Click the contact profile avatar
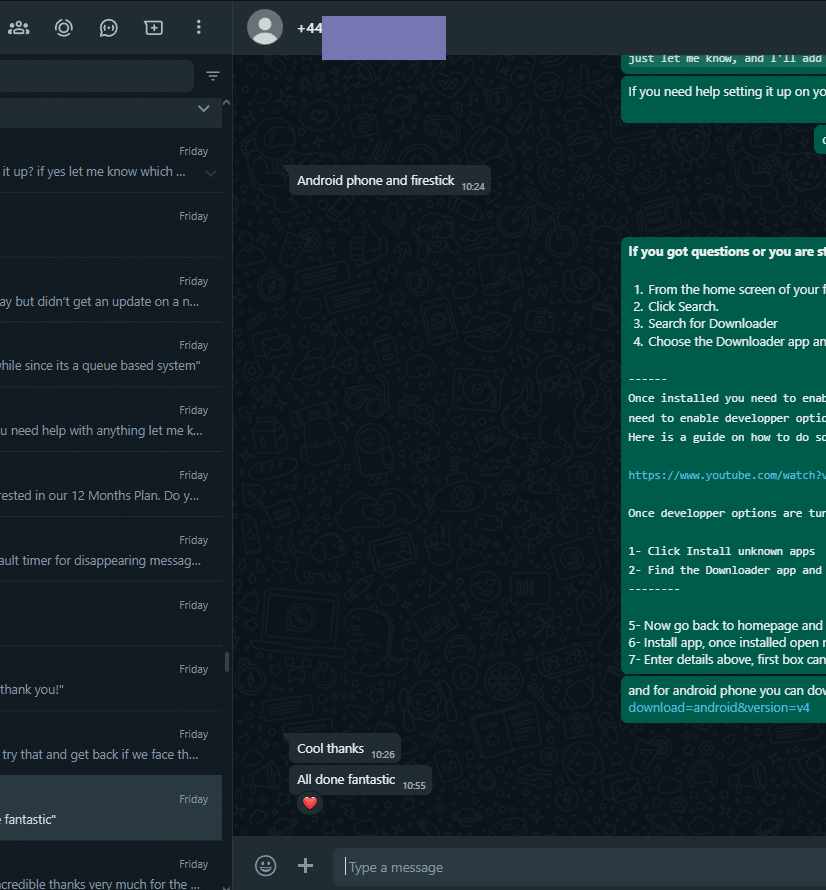 tap(265, 27)
